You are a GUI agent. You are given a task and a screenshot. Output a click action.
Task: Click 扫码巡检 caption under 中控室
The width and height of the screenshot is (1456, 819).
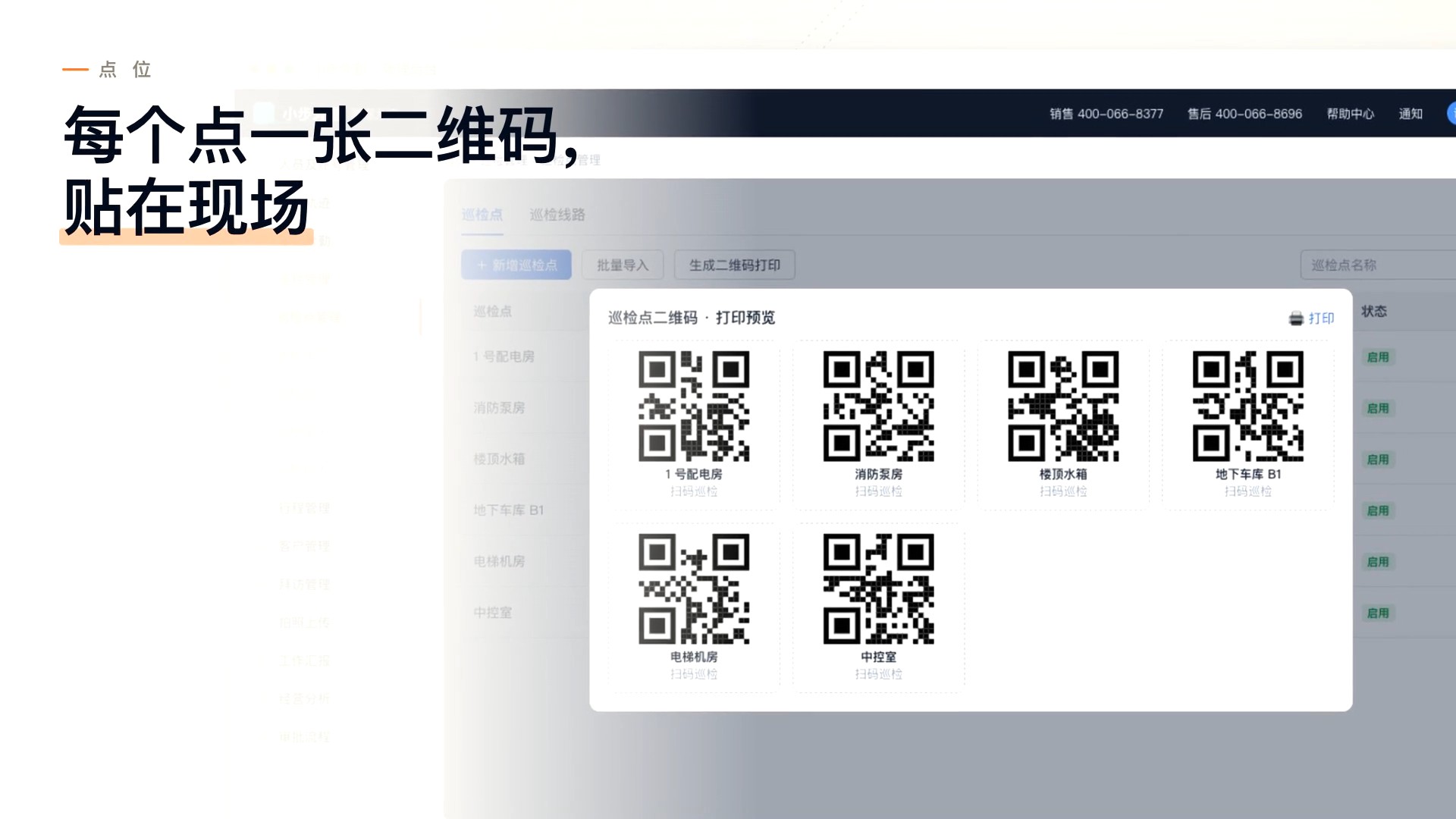point(878,674)
